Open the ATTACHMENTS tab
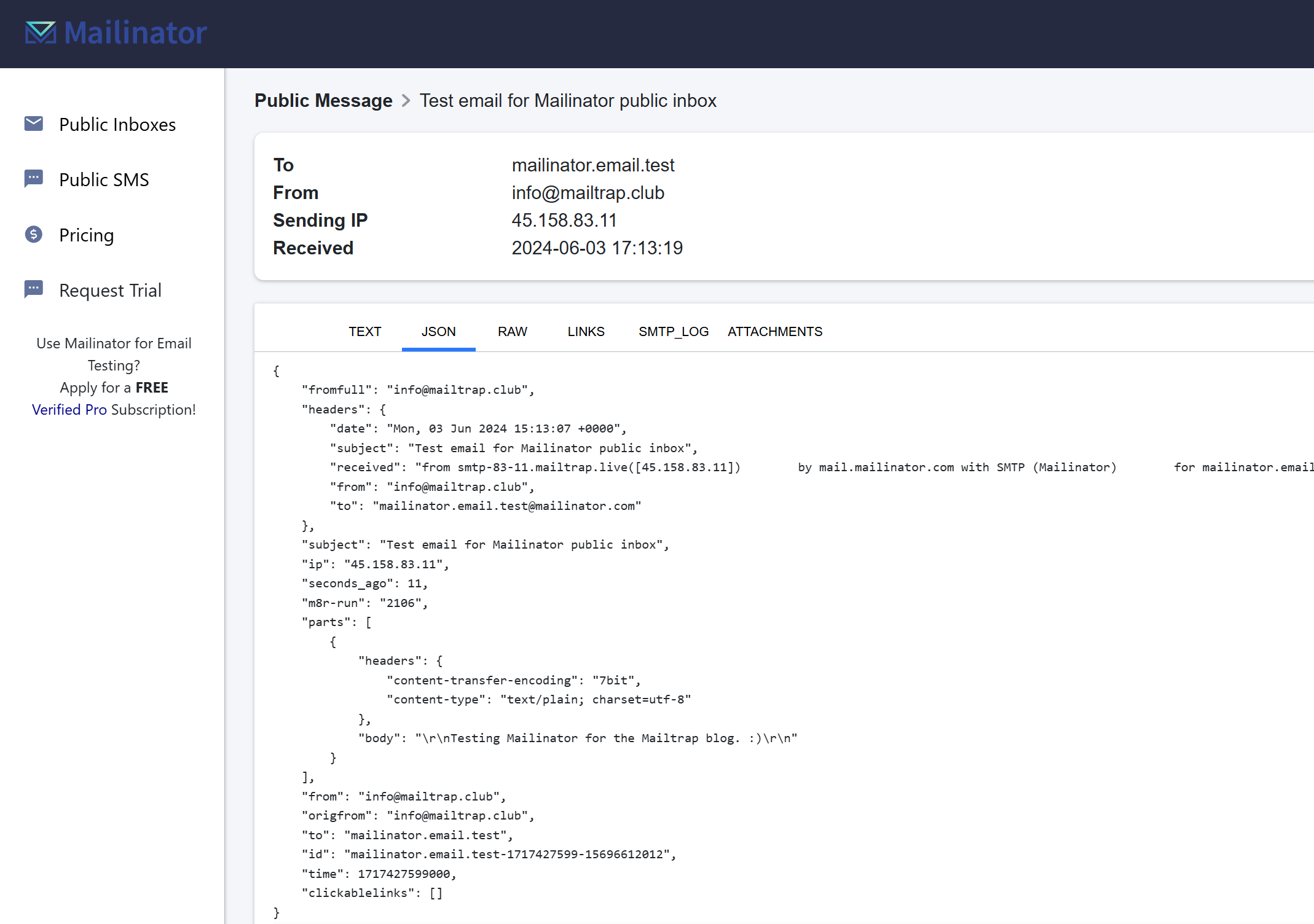The width and height of the screenshot is (1314, 924). 775,332
